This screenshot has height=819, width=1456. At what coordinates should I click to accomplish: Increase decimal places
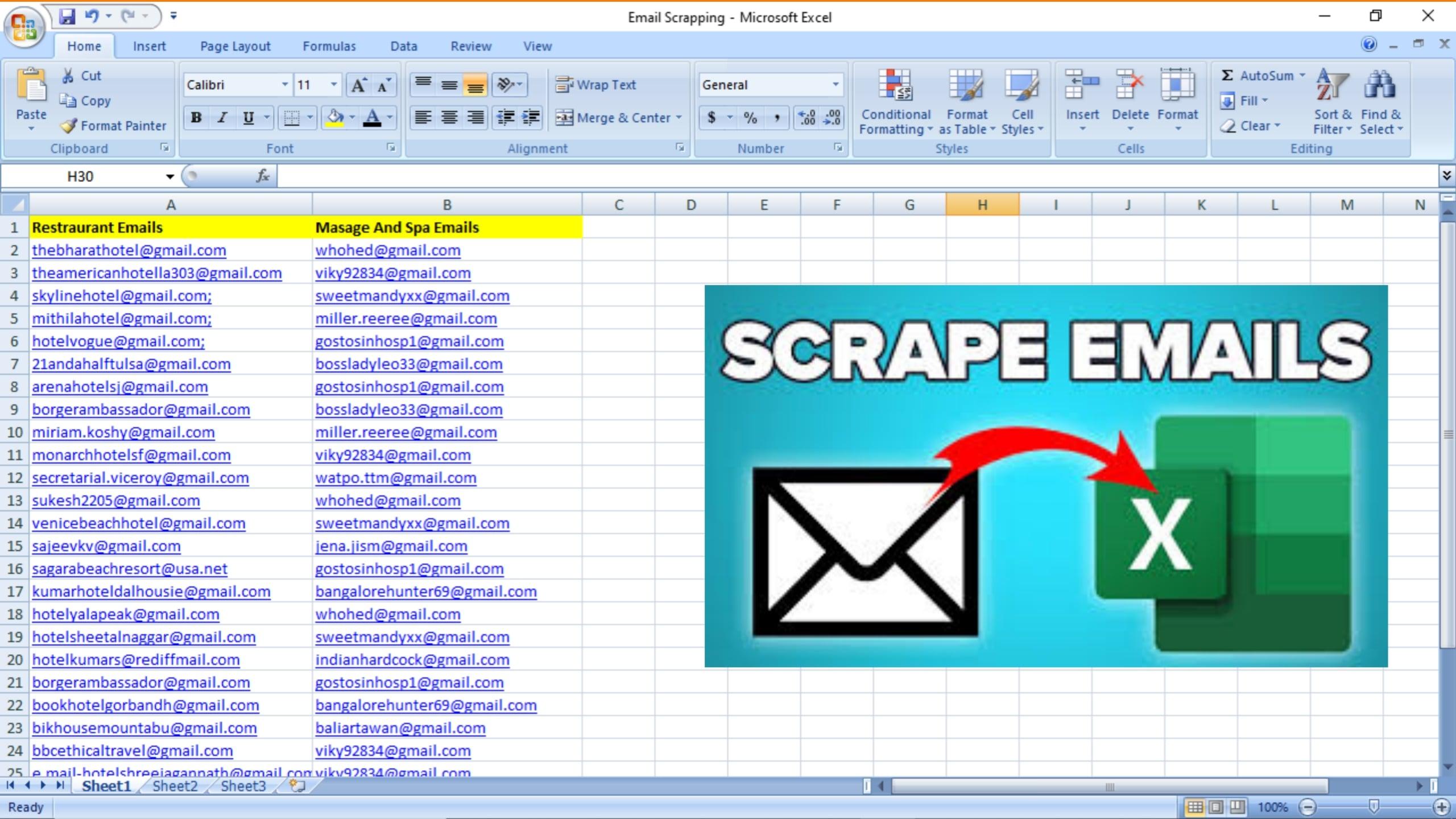click(806, 118)
